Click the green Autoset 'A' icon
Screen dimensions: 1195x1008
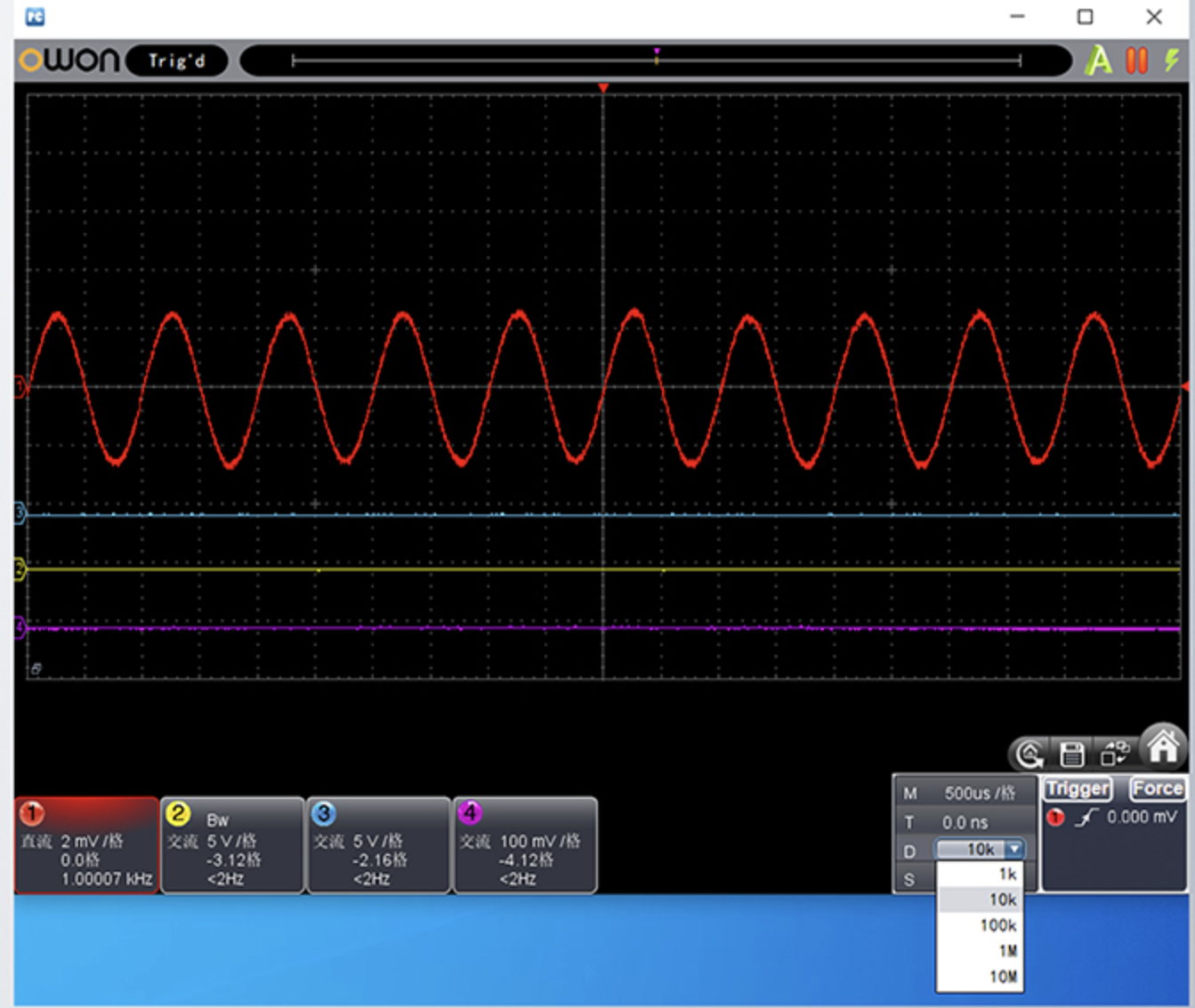click(1099, 60)
